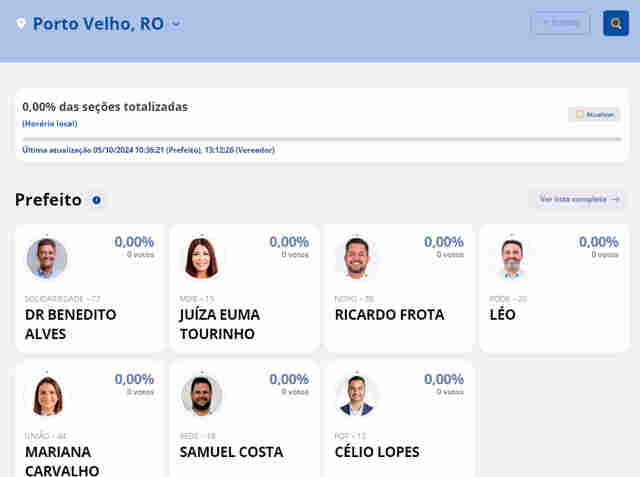The height and width of the screenshot is (477, 640).
Task: Open Juíza Euma Tourinho candidate photo
Action: coord(201,258)
